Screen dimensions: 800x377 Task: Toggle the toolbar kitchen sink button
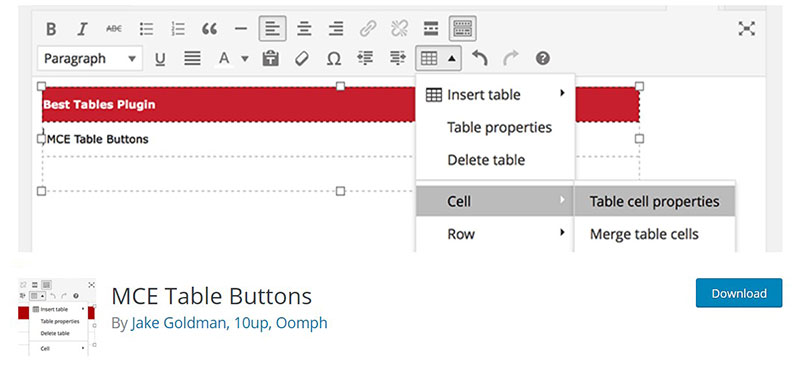coord(463,29)
